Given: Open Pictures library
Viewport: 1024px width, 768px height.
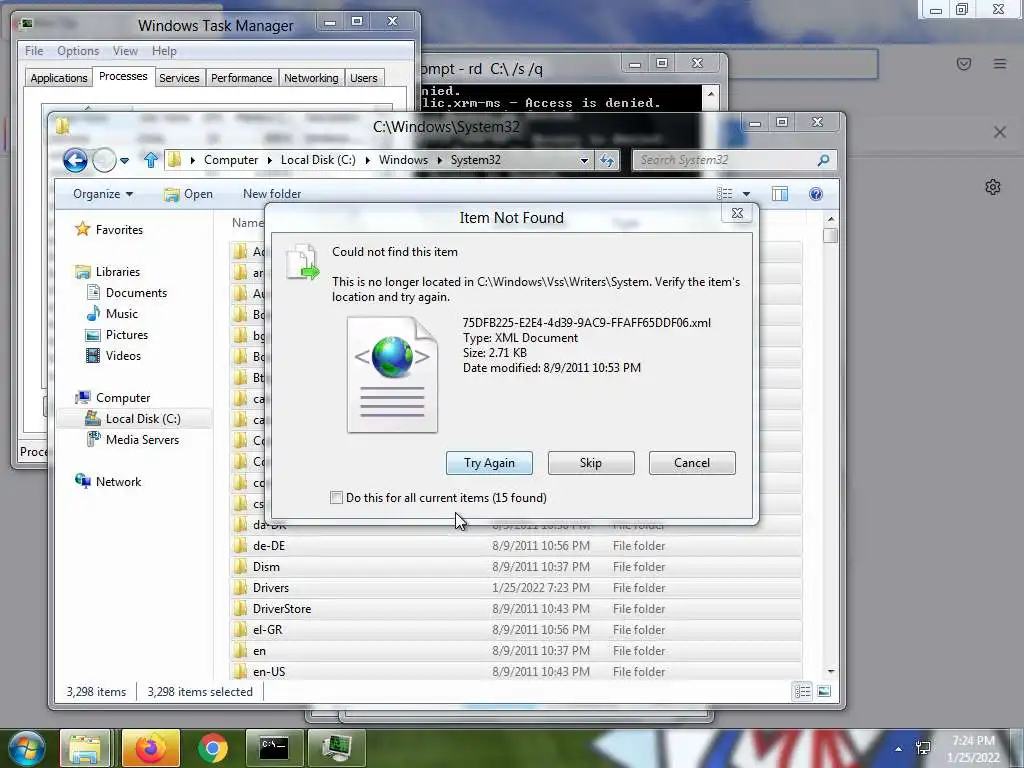Looking at the screenshot, I should click(127, 334).
